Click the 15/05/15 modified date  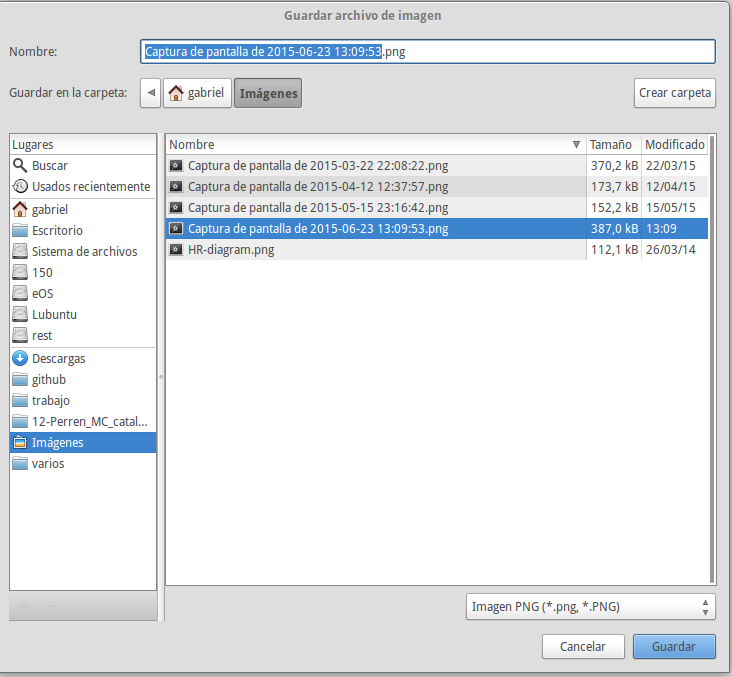click(671, 207)
